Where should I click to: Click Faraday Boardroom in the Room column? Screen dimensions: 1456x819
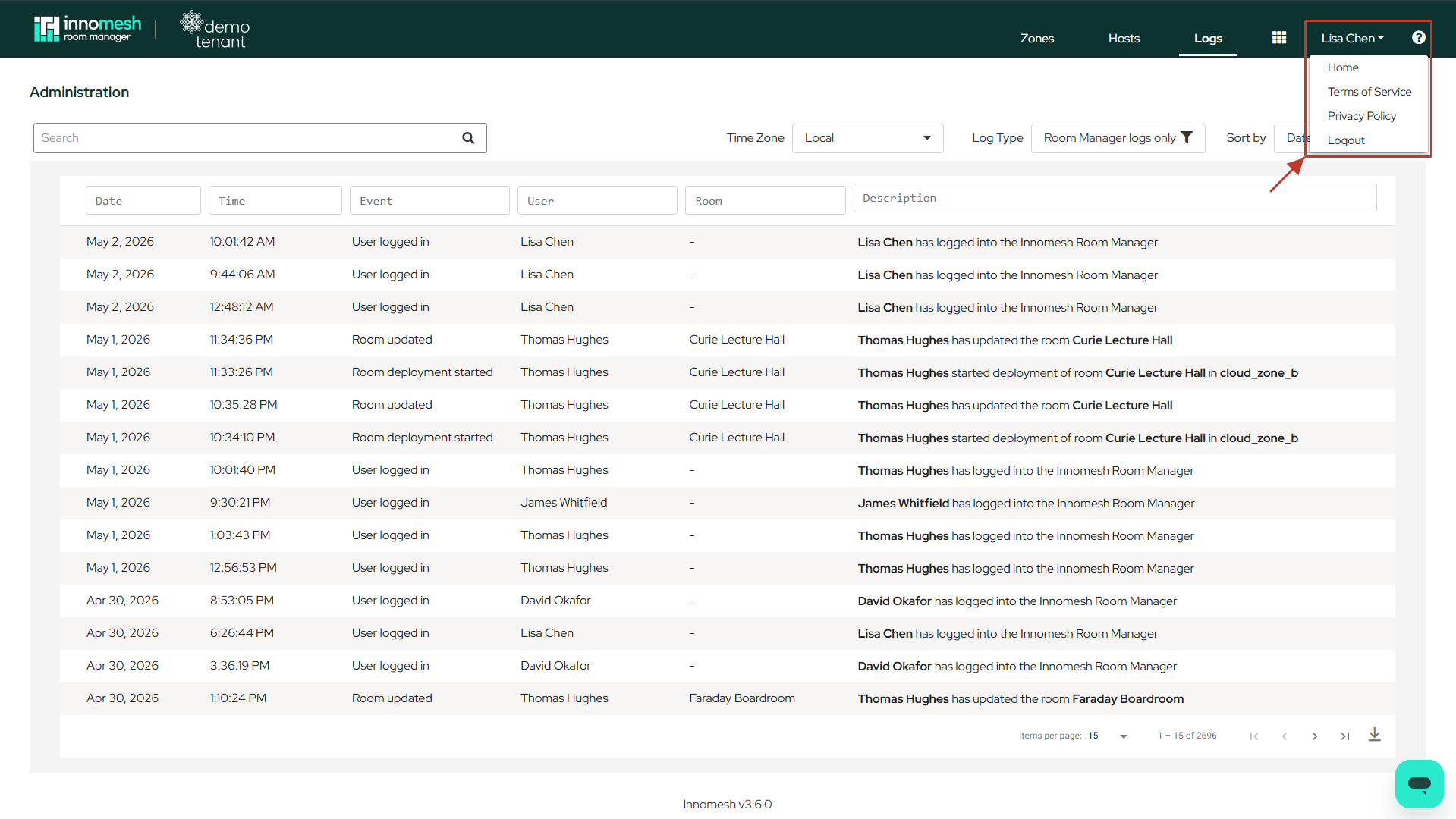pos(741,698)
